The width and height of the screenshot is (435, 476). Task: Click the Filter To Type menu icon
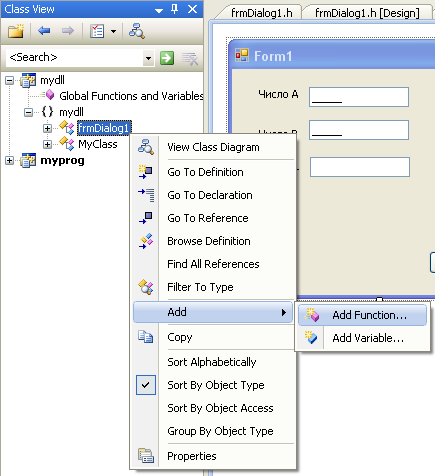tap(146, 287)
